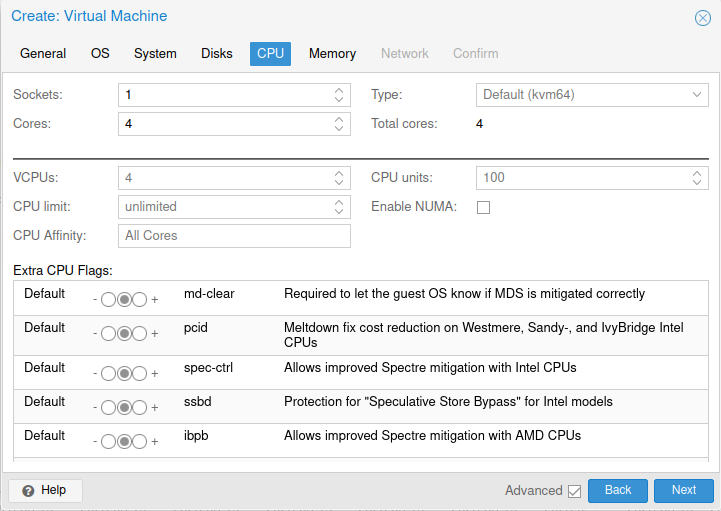Enable the NUMA checkbox
The width and height of the screenshot is (721, 511).
click(483, 207)
